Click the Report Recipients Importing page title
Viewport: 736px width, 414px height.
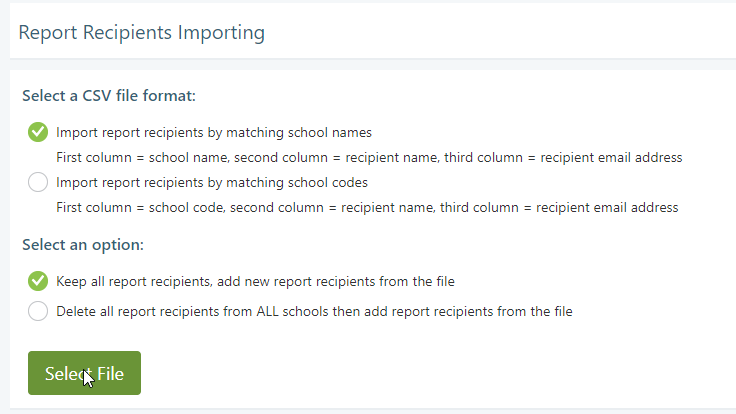pos(141,32)
